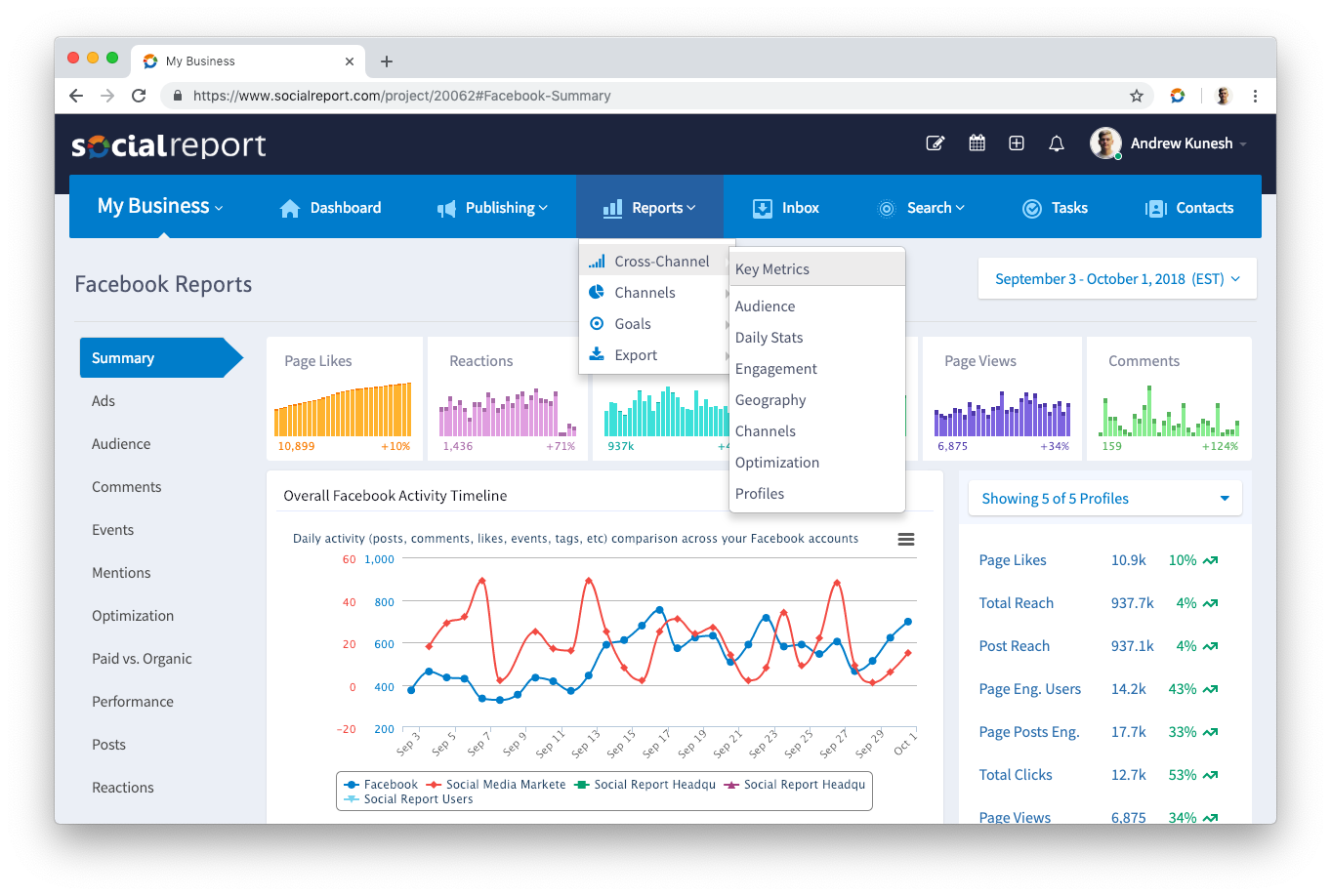Click the Total Clicks metric link

1016,775
